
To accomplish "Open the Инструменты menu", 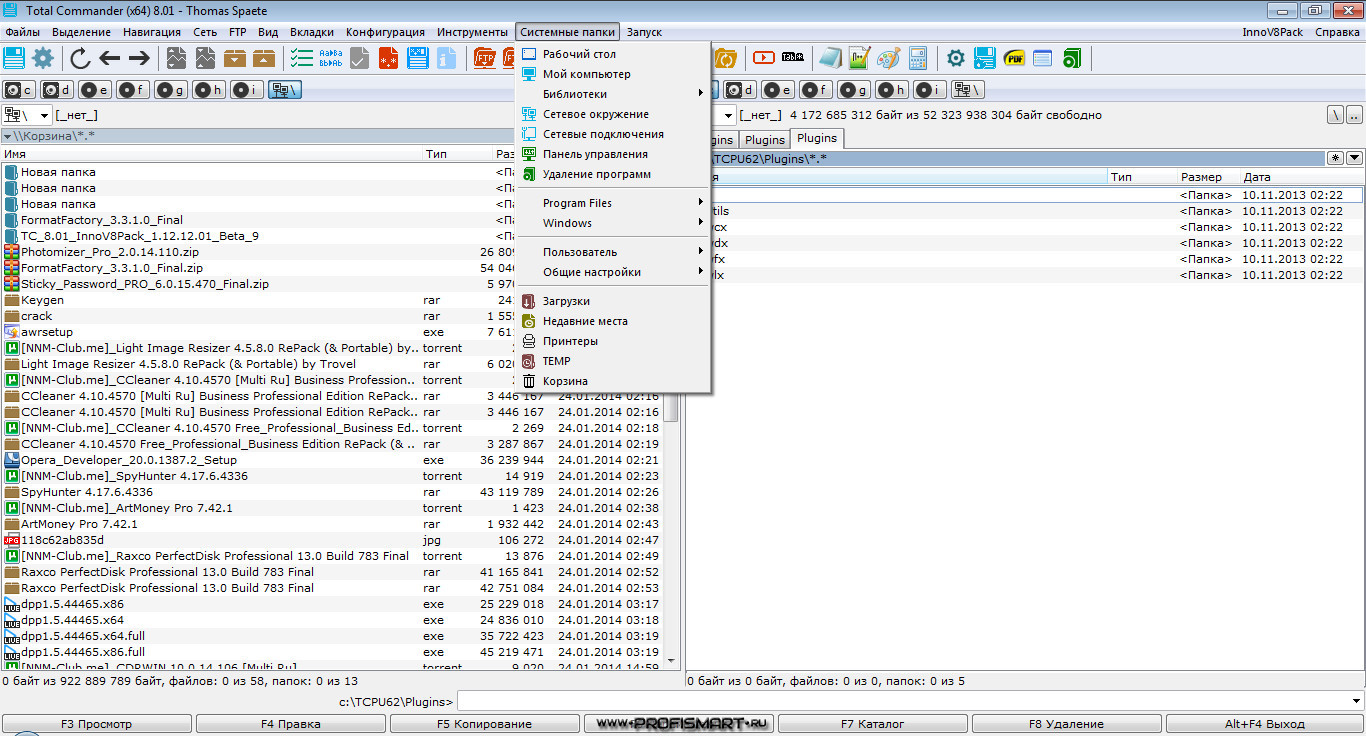I will pos(472,32).
